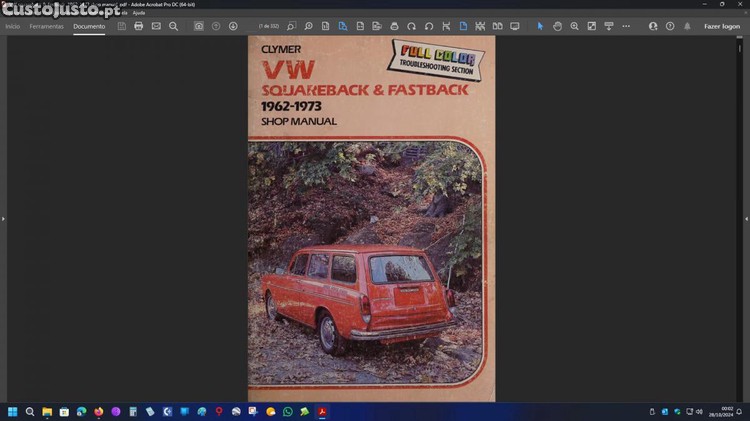This screenshot has height=421, width=750.
Task: Go to next page with down arrow
Action: coord(233,26)
